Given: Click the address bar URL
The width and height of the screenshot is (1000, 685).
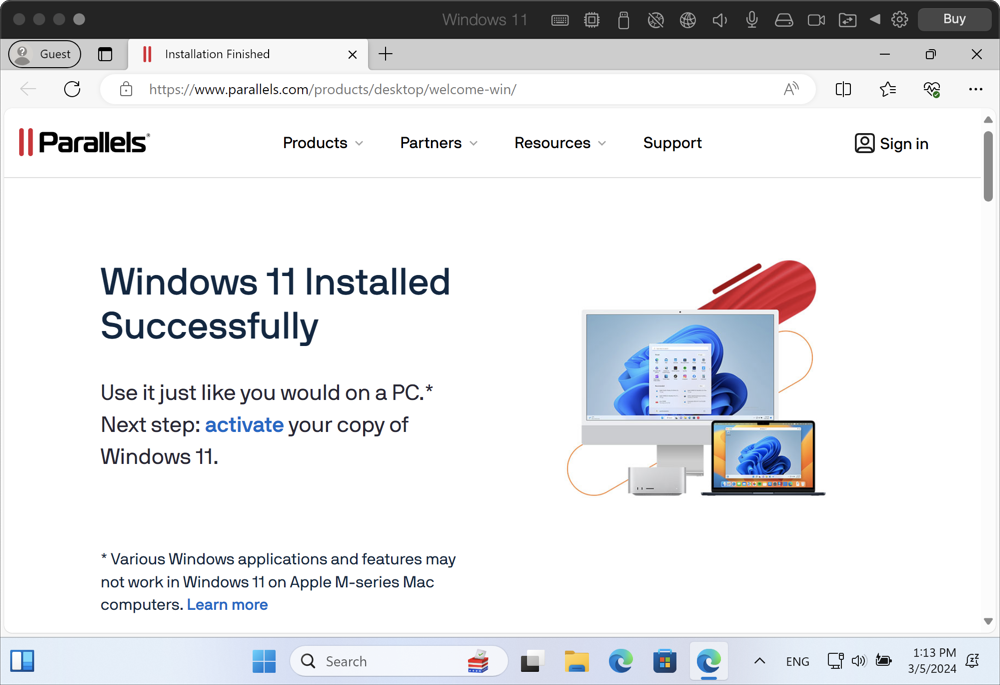Looking at the screenshot, I should click(x=332, y=89).
